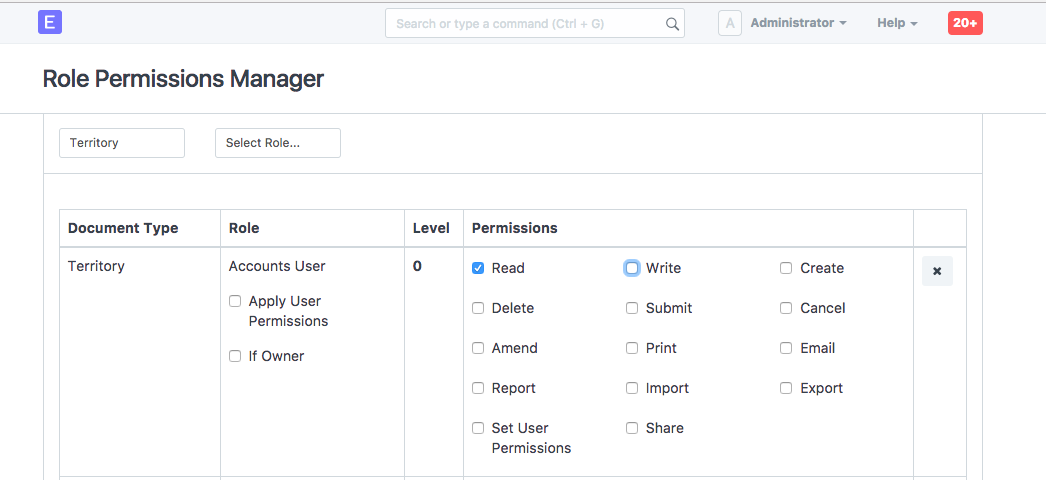Viewport: 1046px width, 480px height.
Task: Enable the Set User Permissions checkbox
Action: 478,428
